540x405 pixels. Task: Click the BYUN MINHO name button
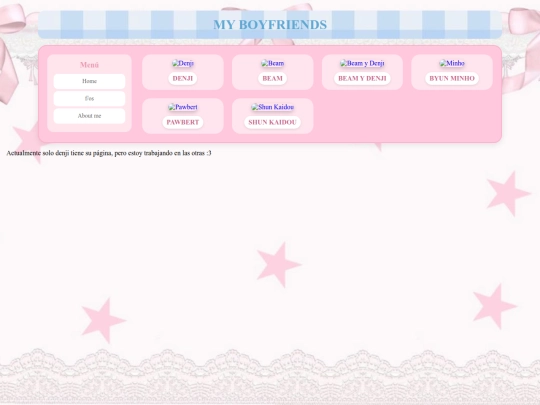(x=452, y=79)
